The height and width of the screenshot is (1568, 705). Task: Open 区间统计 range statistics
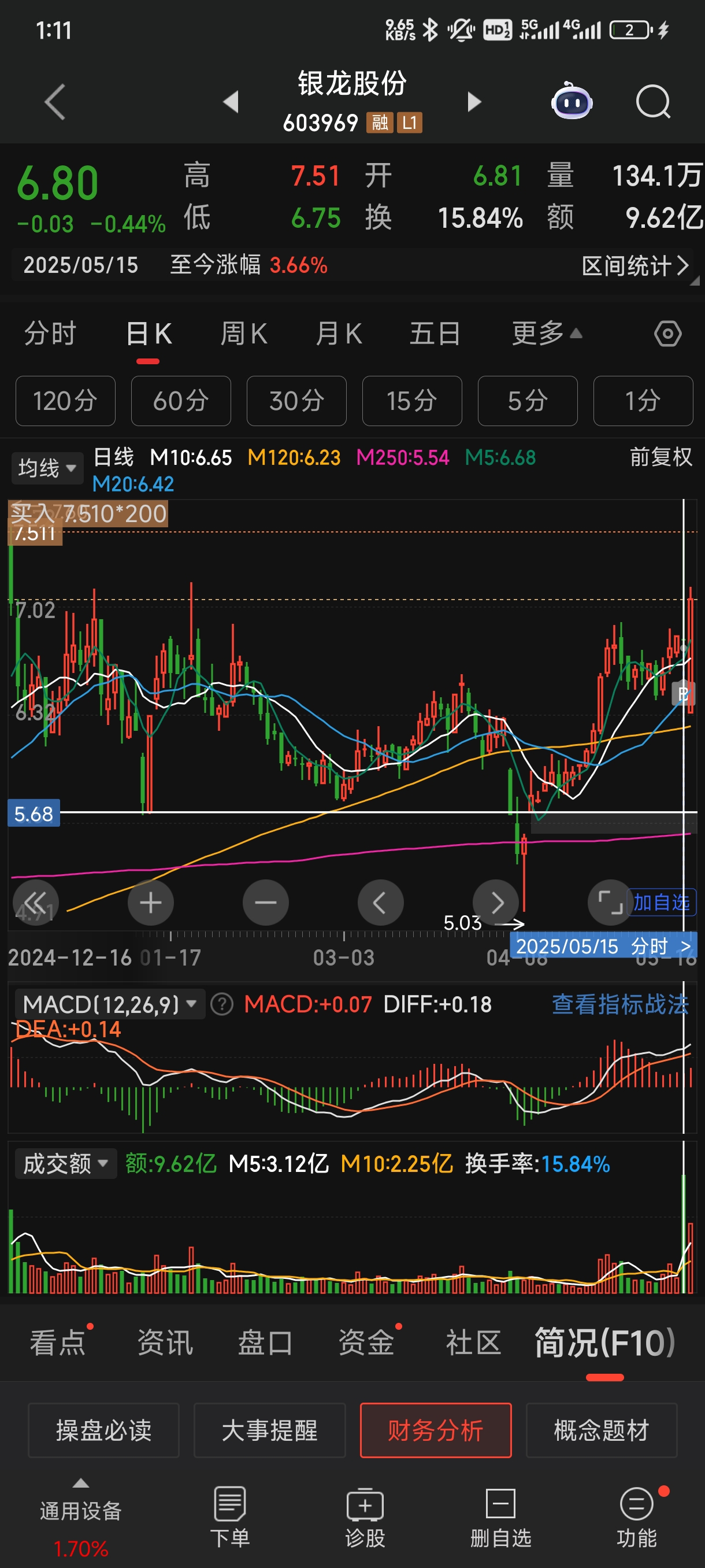635,266
